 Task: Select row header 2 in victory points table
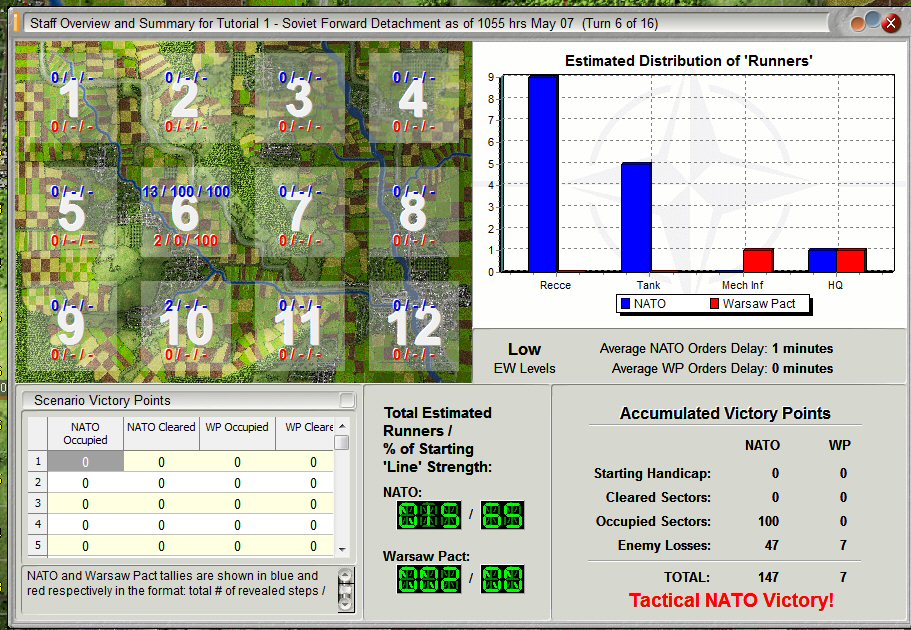click(x=38, y=482)
